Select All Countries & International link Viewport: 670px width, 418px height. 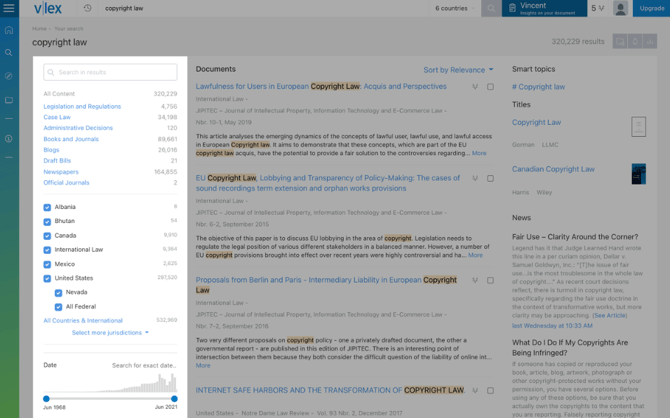tap(83, 321)
